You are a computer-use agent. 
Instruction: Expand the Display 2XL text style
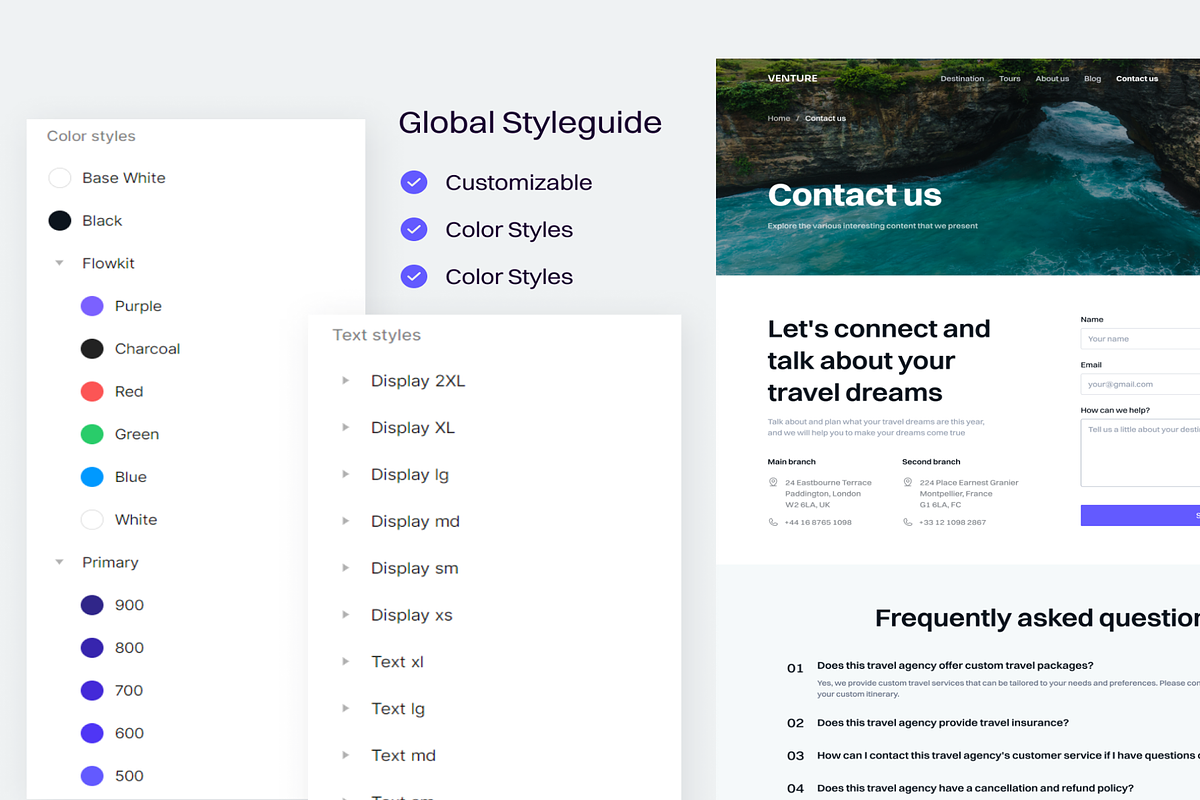click(x=345, y=381)
